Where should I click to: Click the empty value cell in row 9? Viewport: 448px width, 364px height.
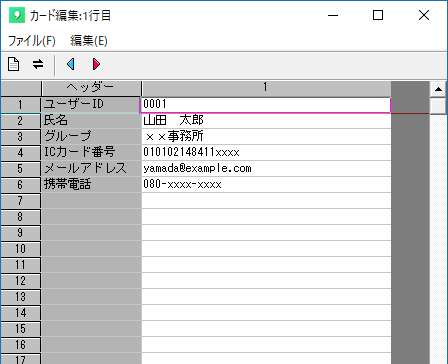click(x=266, y=233)
